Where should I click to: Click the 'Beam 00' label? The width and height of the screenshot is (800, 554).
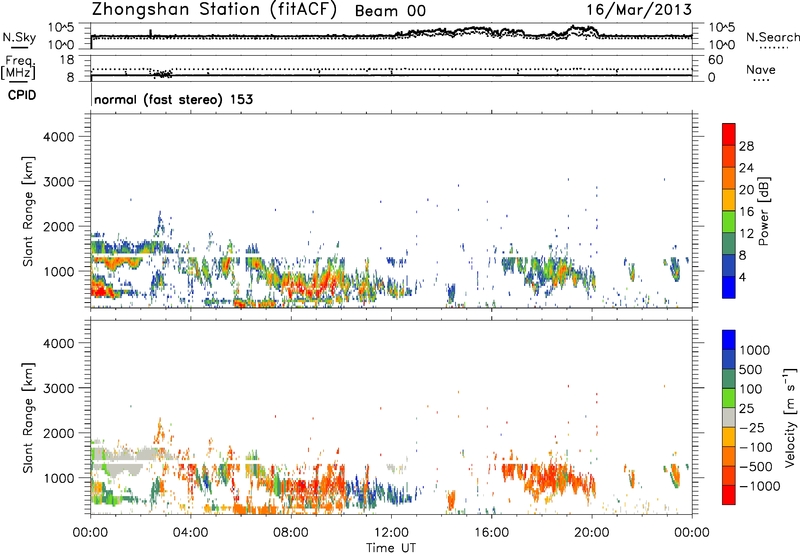[390, 11]
